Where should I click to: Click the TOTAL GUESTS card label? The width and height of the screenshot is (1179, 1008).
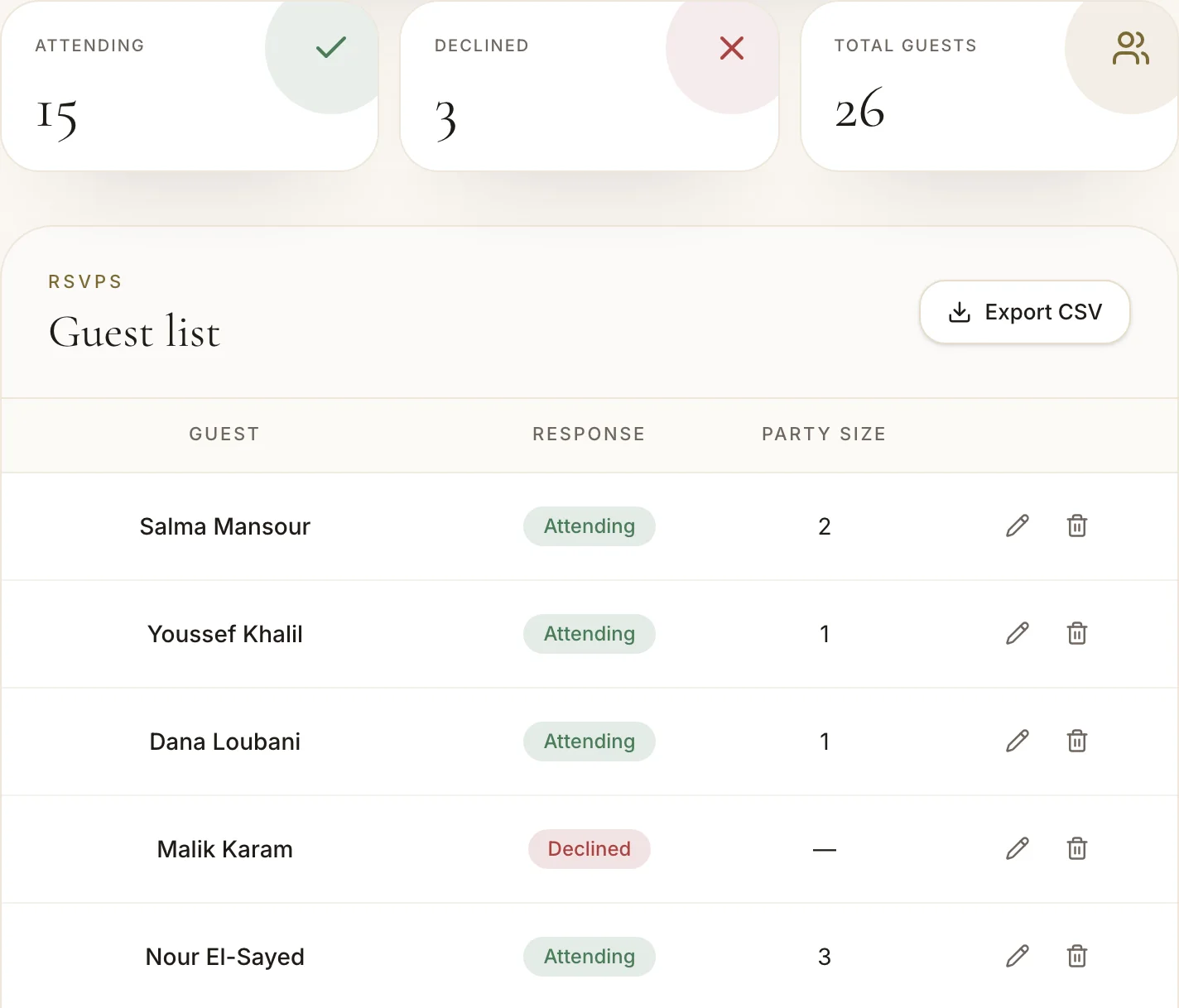coord(906,46)
